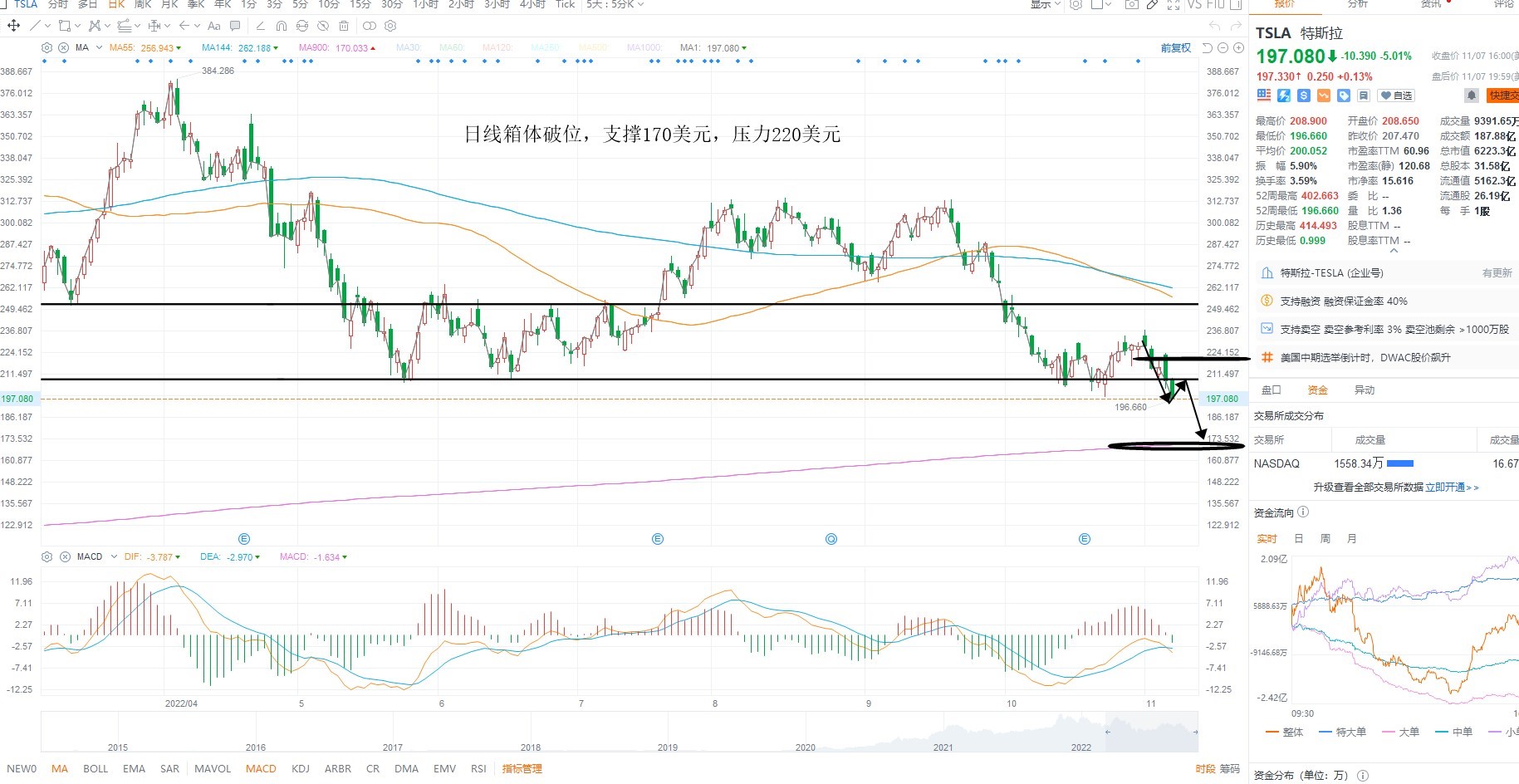This screenshot has height=784, width=1519.
Task: Collapse the quote details chevron
Action: tap(1394, 250)
